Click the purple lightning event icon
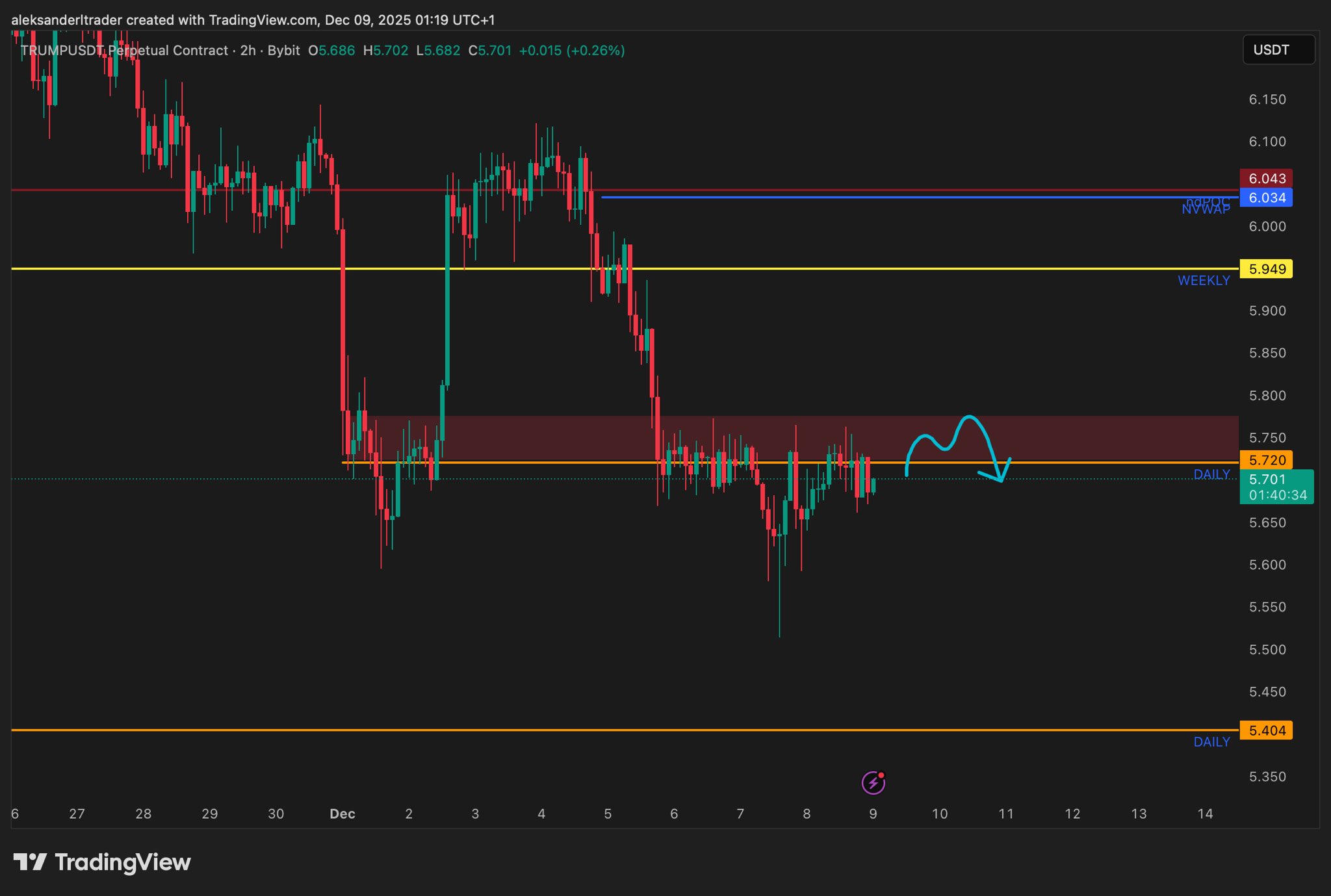Image resolution: width=1331 pixels, height=896 pixels. [x=873, y=783]
